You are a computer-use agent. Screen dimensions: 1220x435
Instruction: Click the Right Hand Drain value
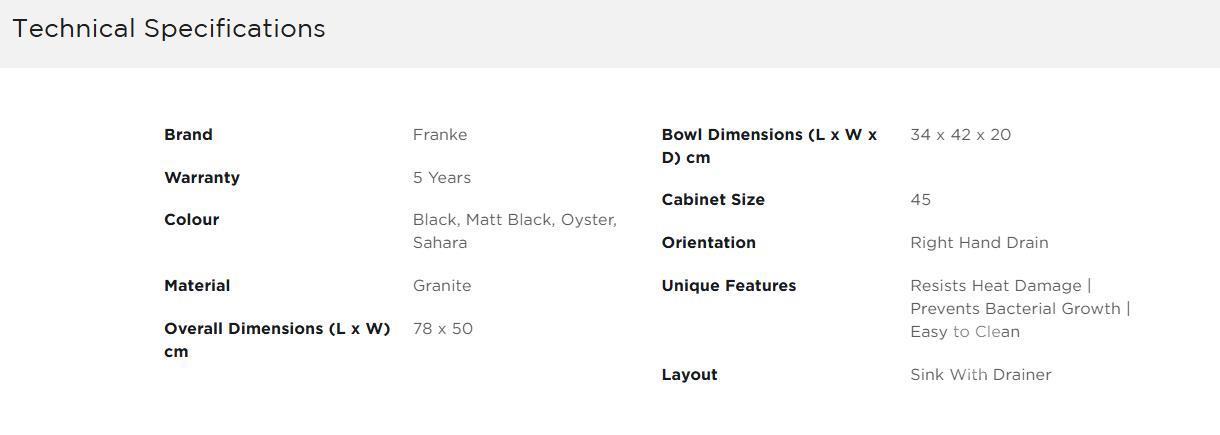(979, 243)
